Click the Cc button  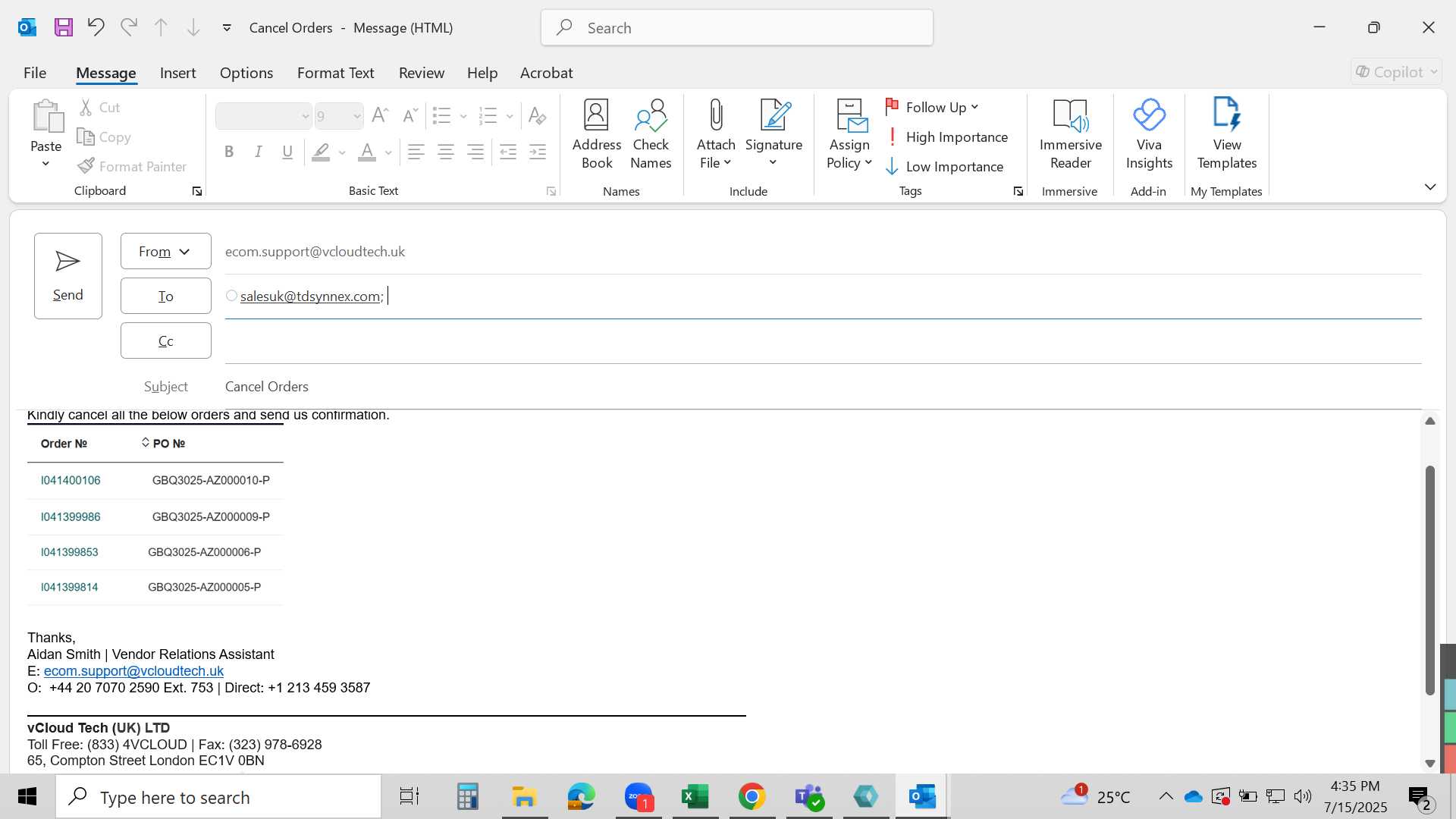[x=166, y=340]
